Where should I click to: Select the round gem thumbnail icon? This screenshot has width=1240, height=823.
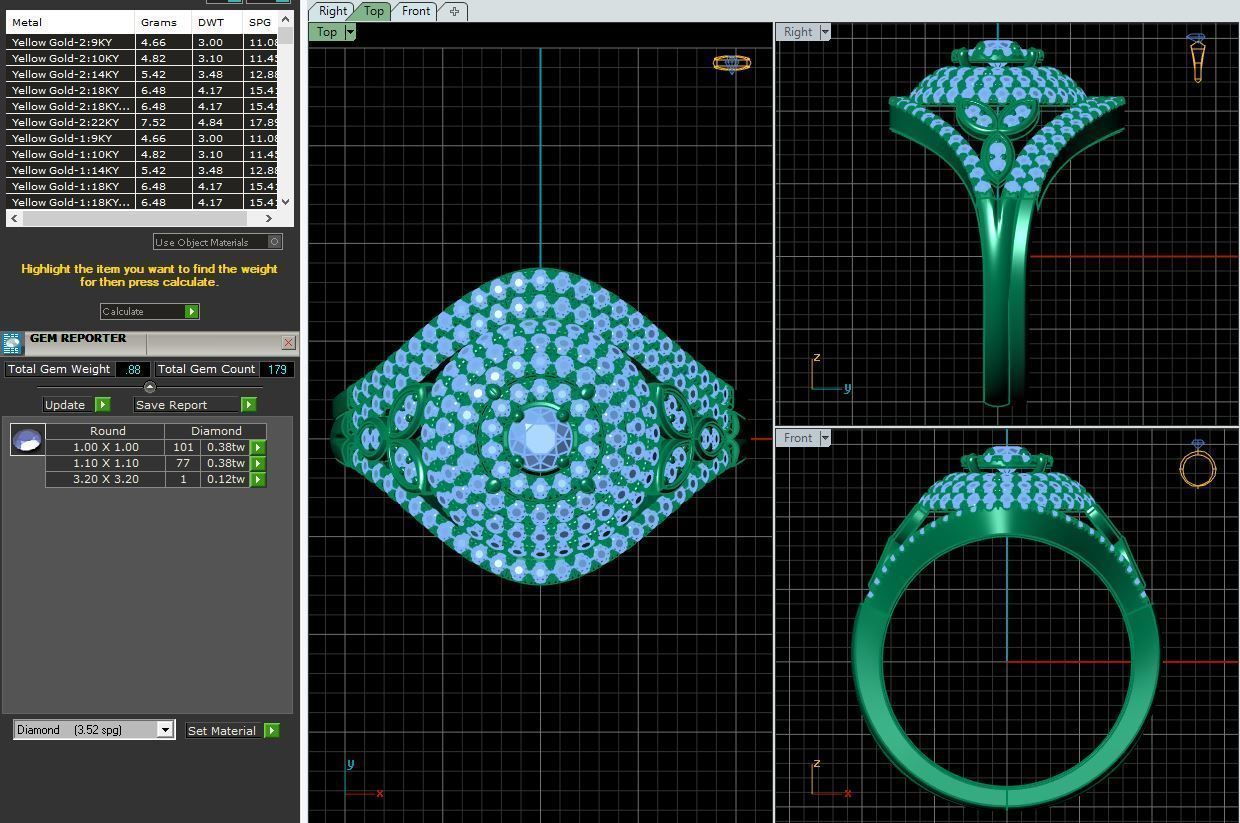27,439
